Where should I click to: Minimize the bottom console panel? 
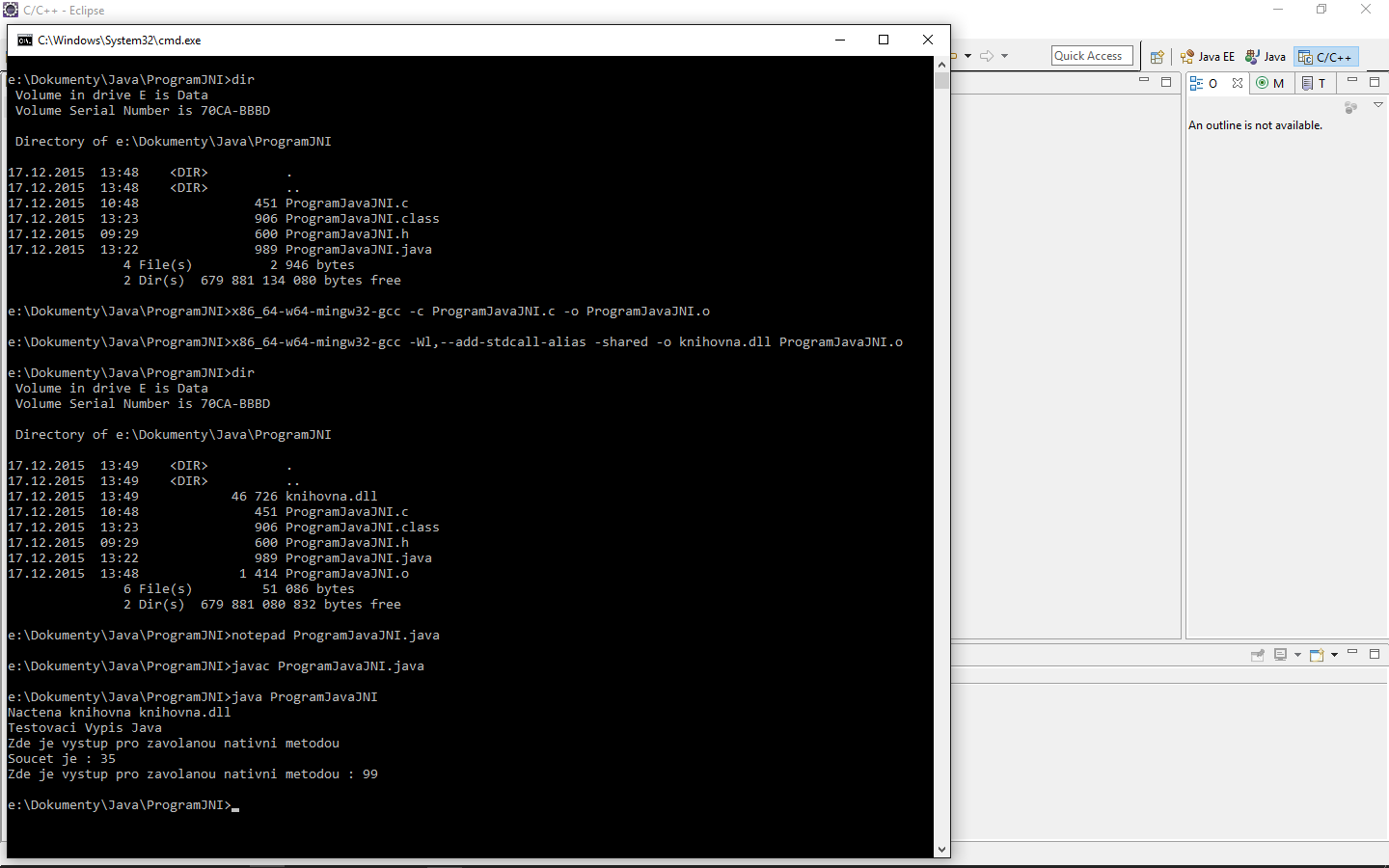[1351, 654]
